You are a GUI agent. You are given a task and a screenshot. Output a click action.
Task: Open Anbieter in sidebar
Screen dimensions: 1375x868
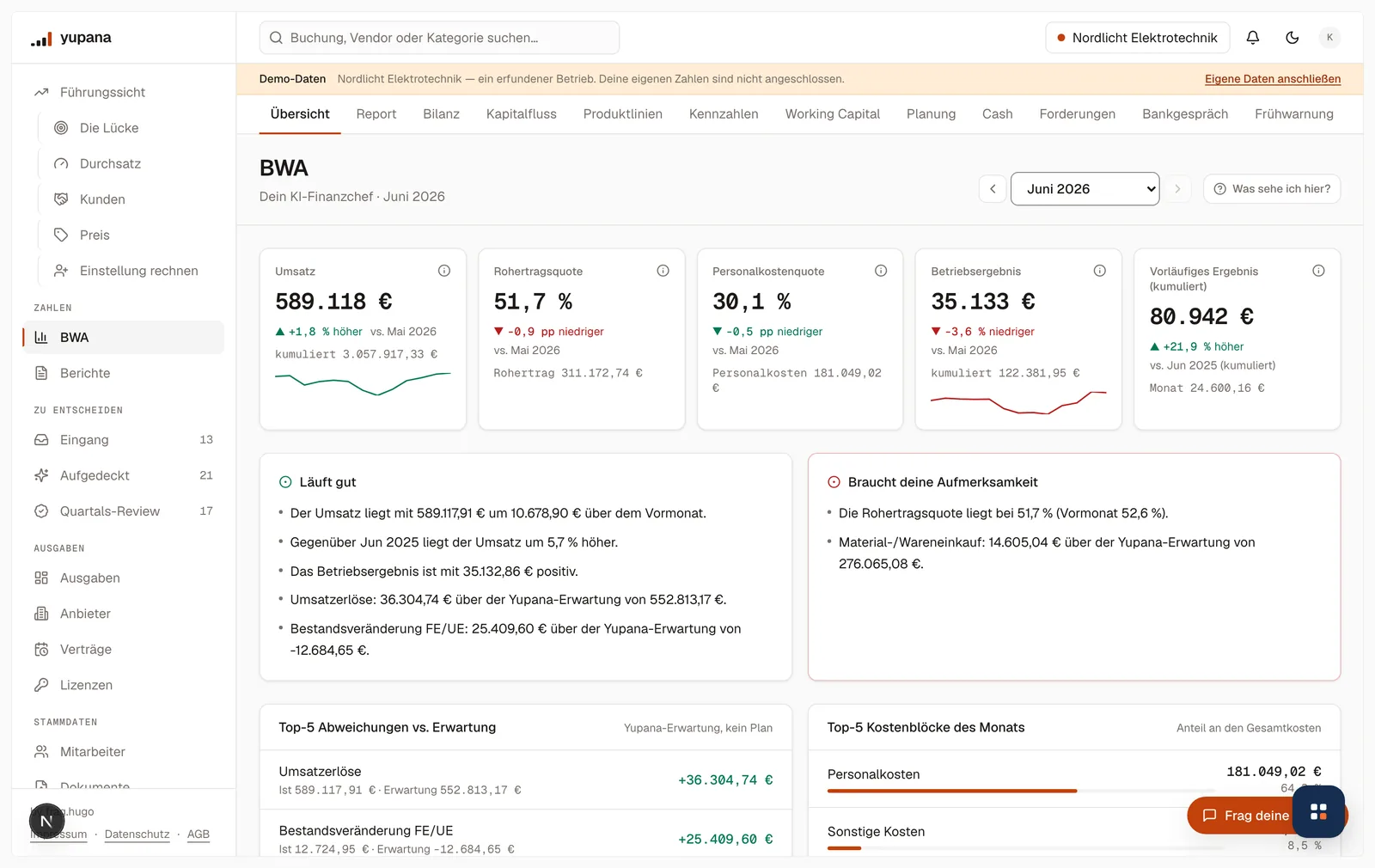[x=123, y=614]
